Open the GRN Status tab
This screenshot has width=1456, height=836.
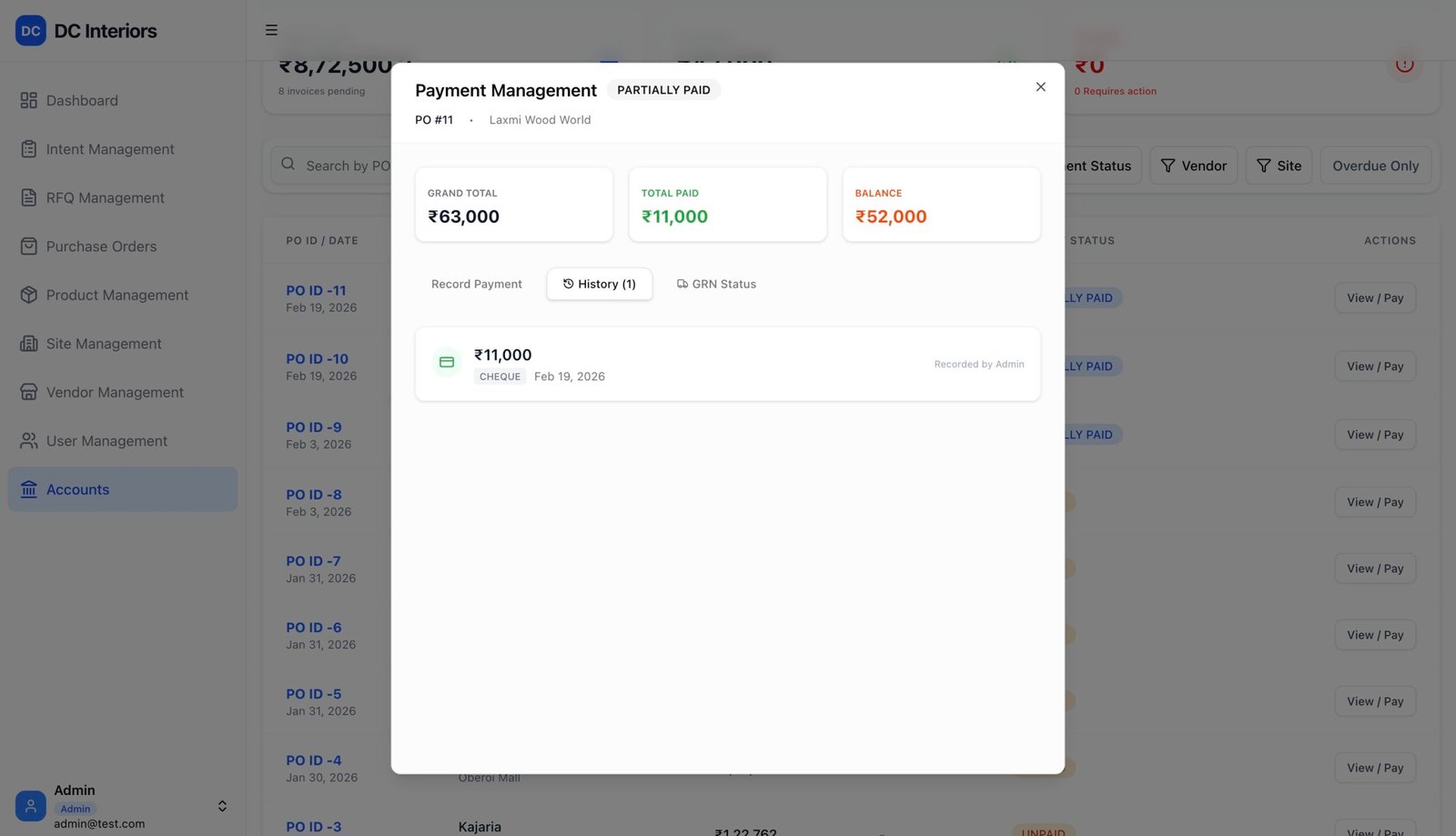coord(716,284)
